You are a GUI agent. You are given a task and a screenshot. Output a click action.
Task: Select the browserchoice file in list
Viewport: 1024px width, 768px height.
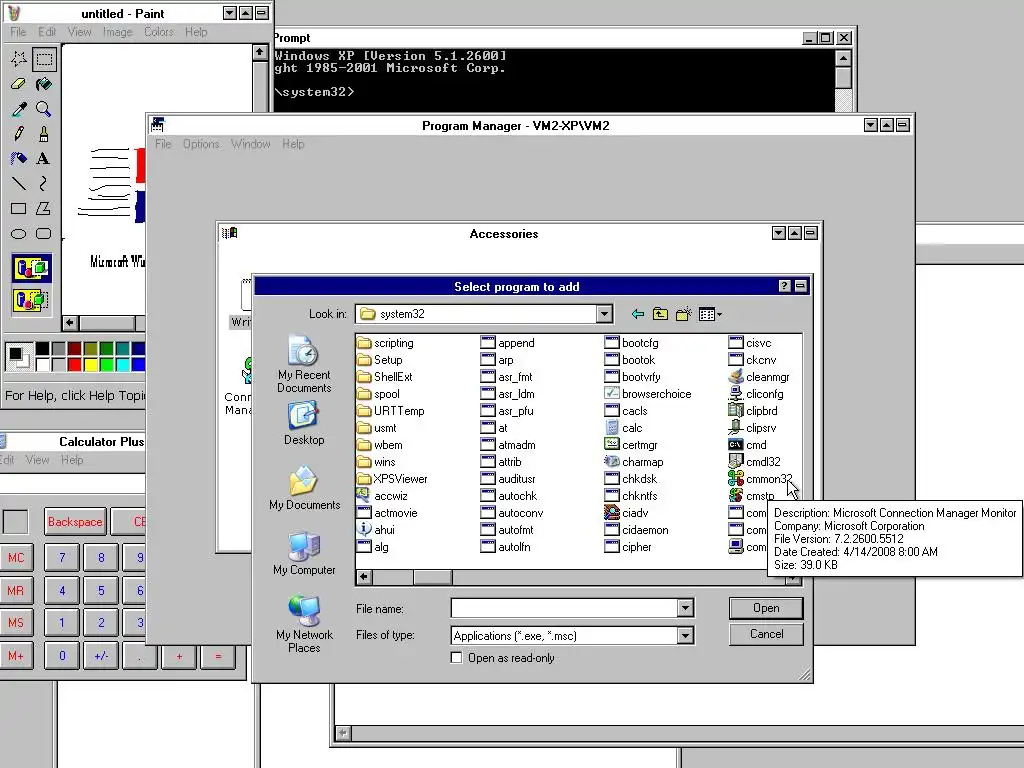click(648, 394)
